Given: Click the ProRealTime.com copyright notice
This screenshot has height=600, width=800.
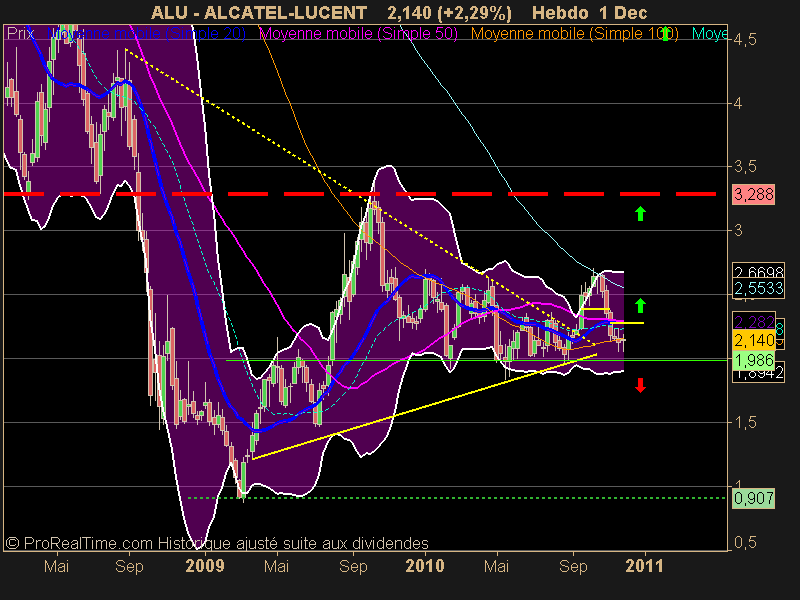Looking at the screenshot, I should tap(217, 543).
